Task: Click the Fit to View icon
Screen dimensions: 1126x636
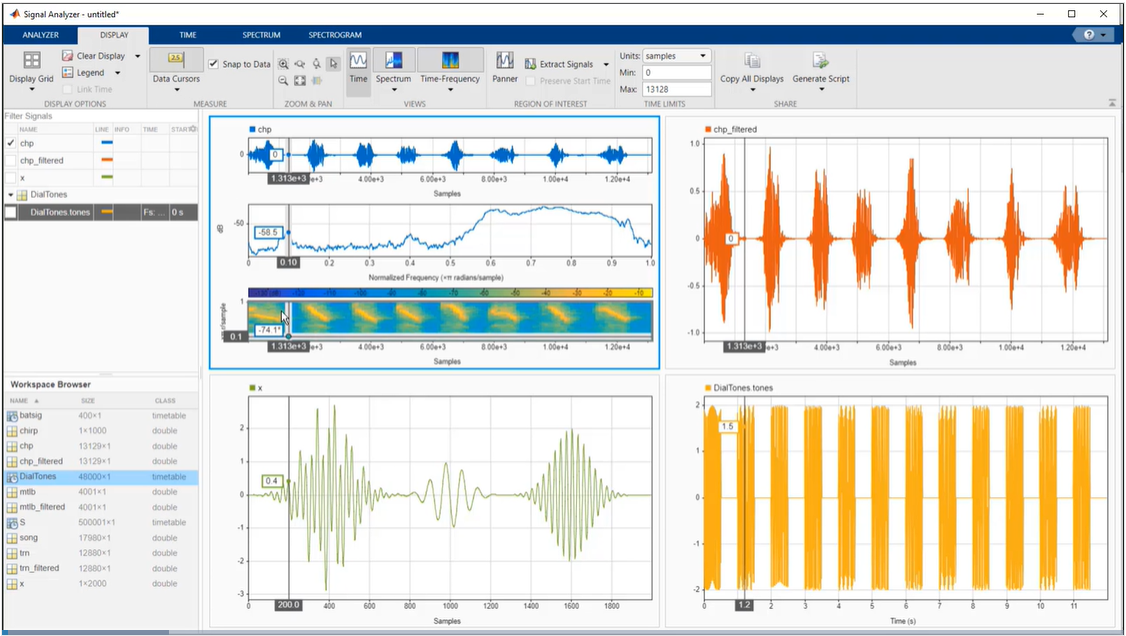Action: pos(301,79)
